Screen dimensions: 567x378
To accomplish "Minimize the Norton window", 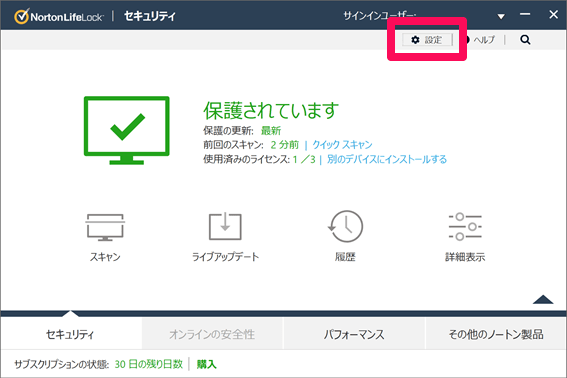I will pyautogui.click(x=525, y=14).
